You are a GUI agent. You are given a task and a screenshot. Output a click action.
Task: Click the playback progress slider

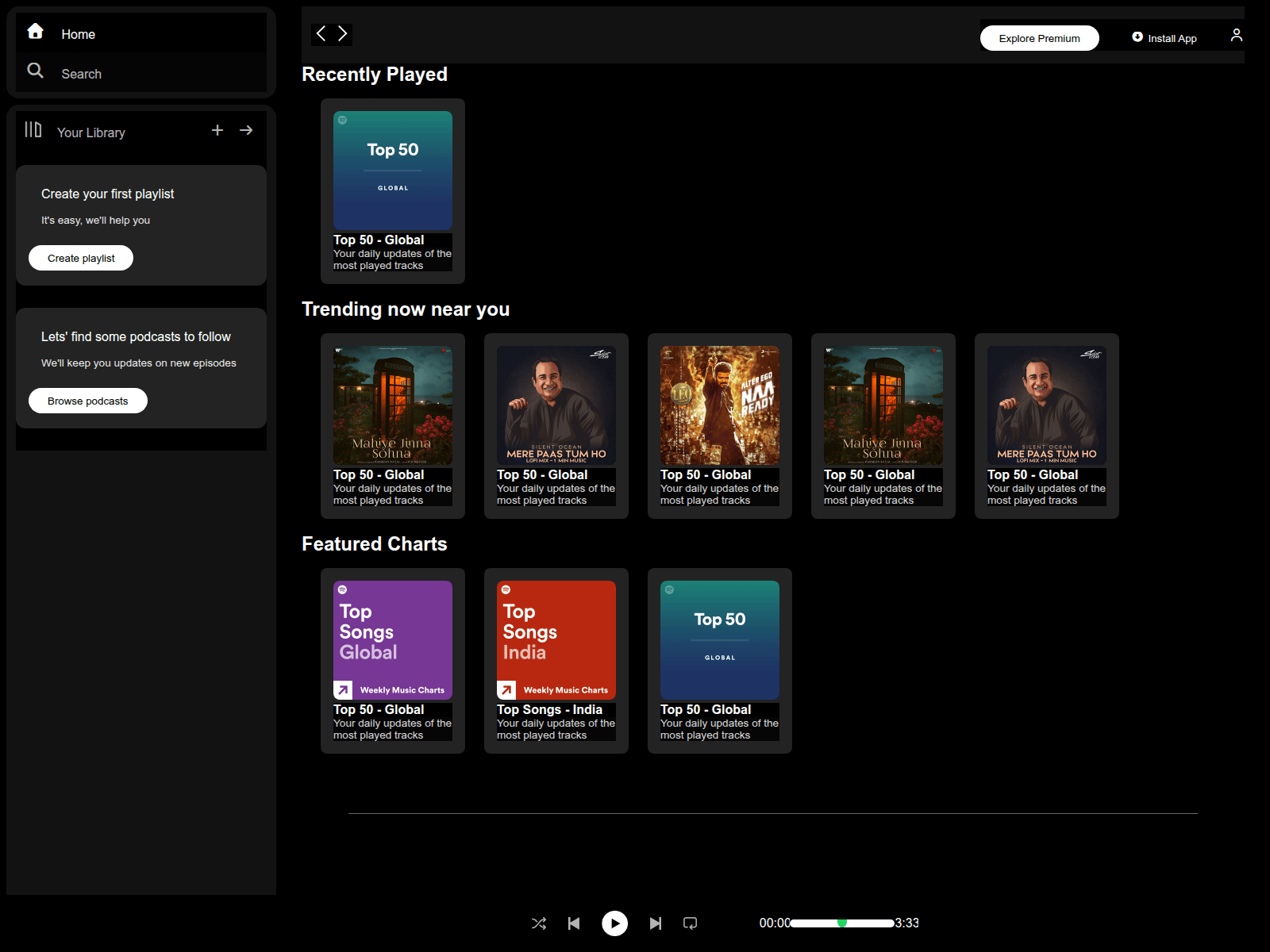(x=842, y=923)
